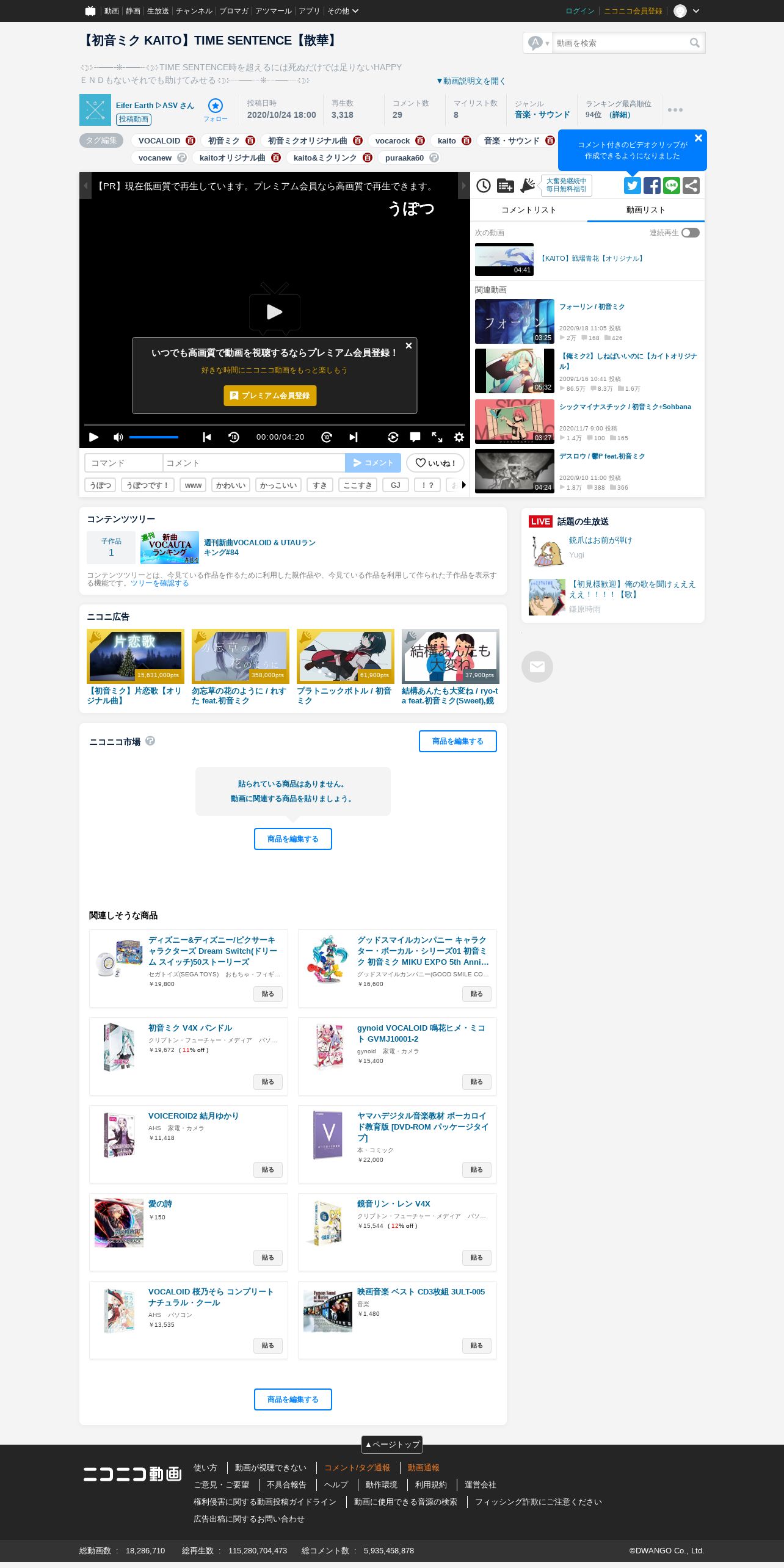Click 貼る for 初音ミク V4X バンドル
Viewport: 784px width, 1568px height.
coord(268,1082)
